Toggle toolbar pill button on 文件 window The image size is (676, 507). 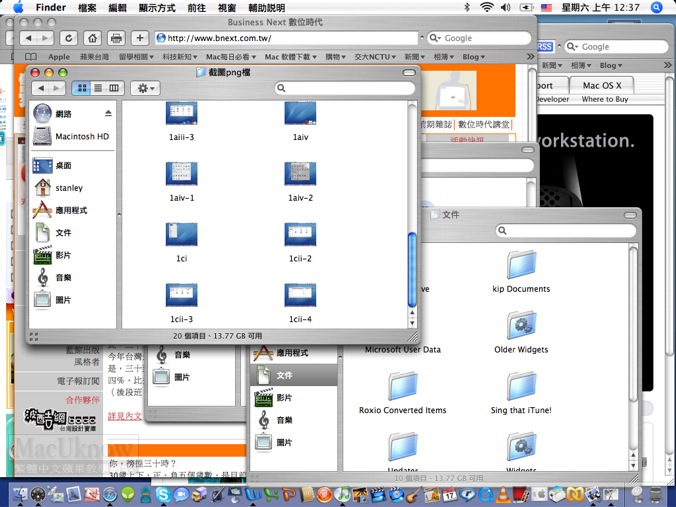tap(630, 215)
